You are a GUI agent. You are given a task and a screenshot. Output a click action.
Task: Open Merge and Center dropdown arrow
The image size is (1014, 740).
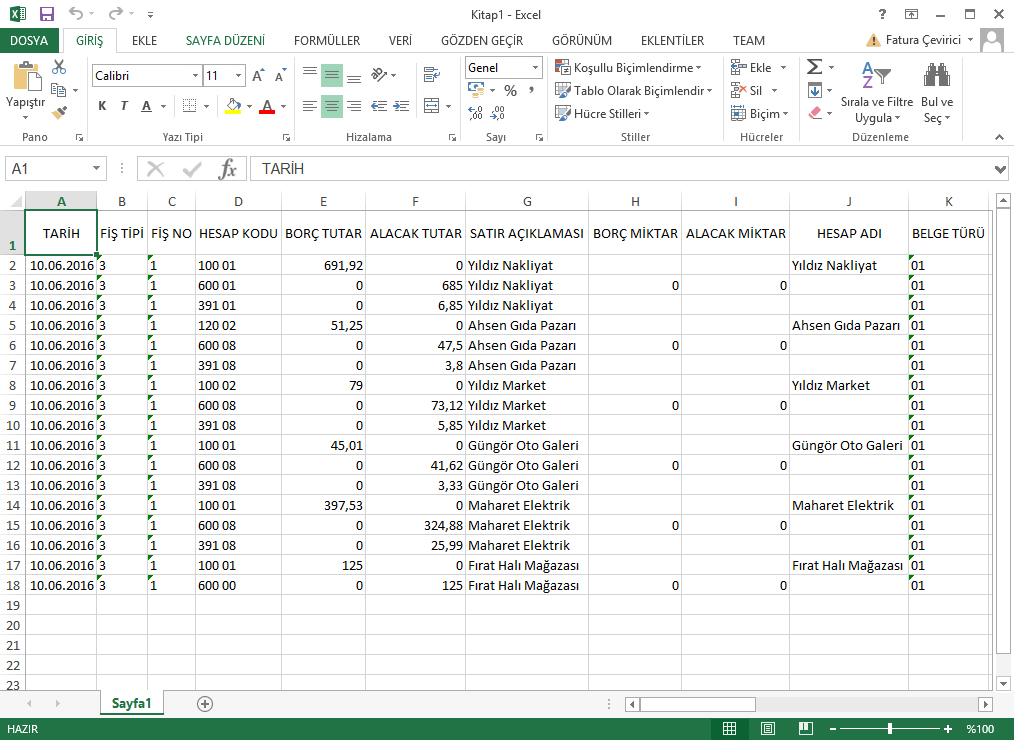tap(448, 106)
